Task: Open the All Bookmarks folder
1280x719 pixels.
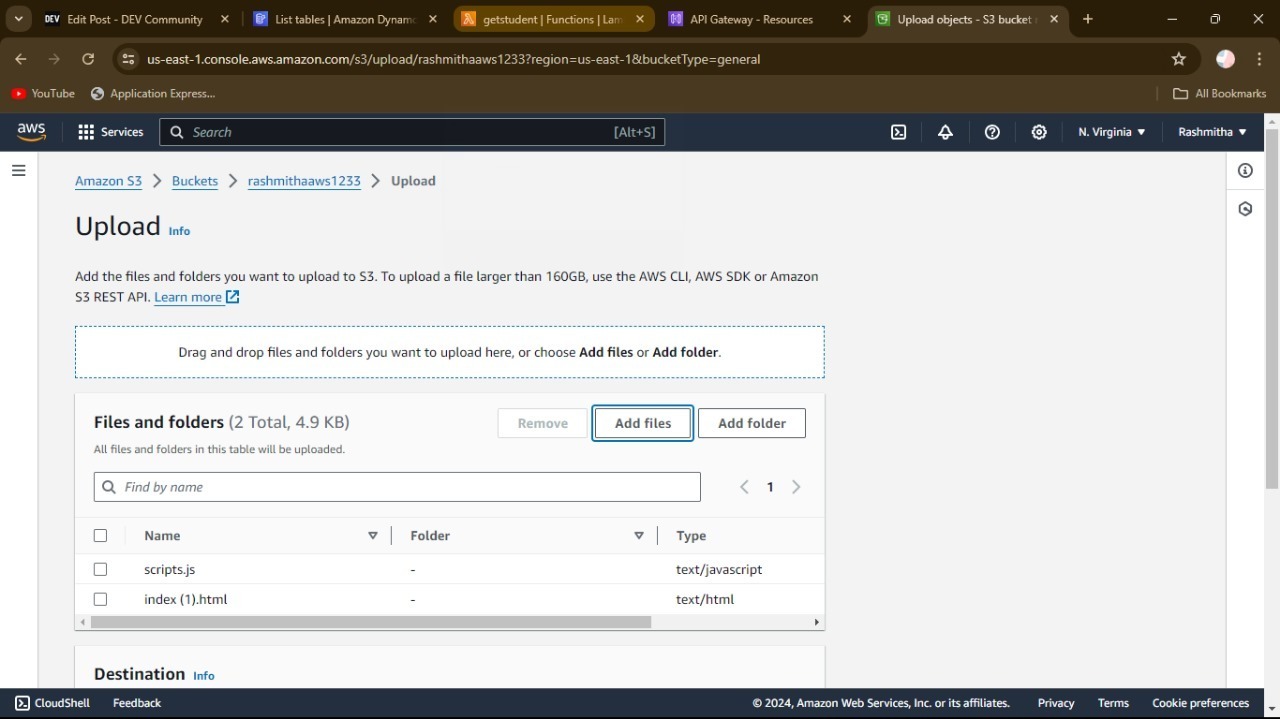Action: coord(1219,93)
